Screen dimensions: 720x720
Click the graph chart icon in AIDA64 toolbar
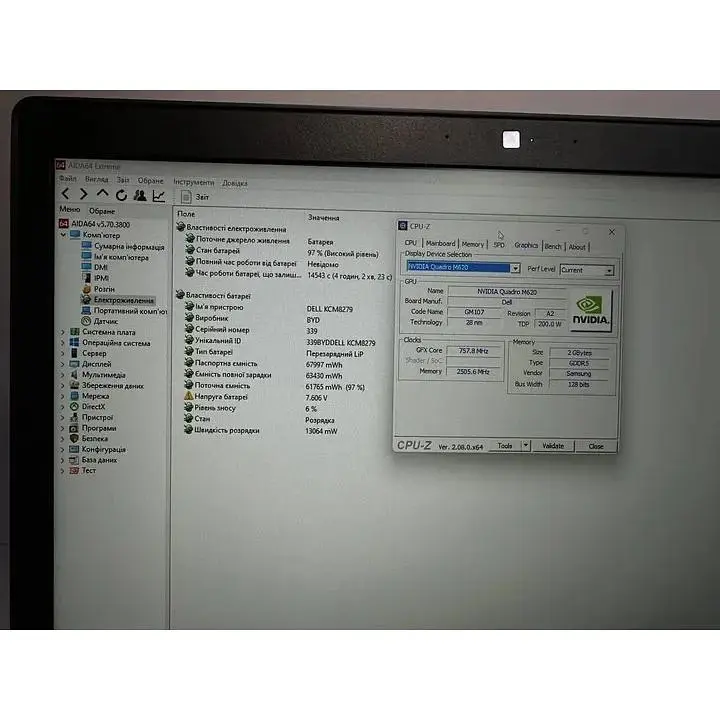pos(159,196)
